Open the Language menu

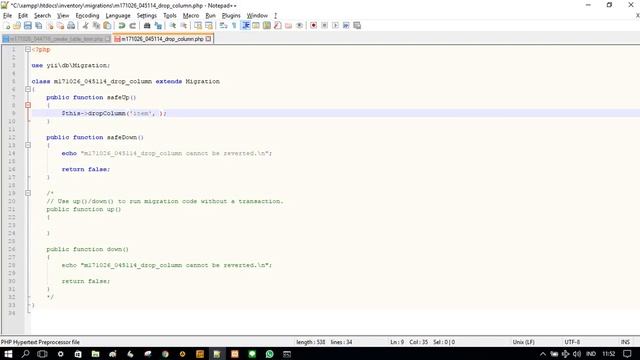(118, 16)
